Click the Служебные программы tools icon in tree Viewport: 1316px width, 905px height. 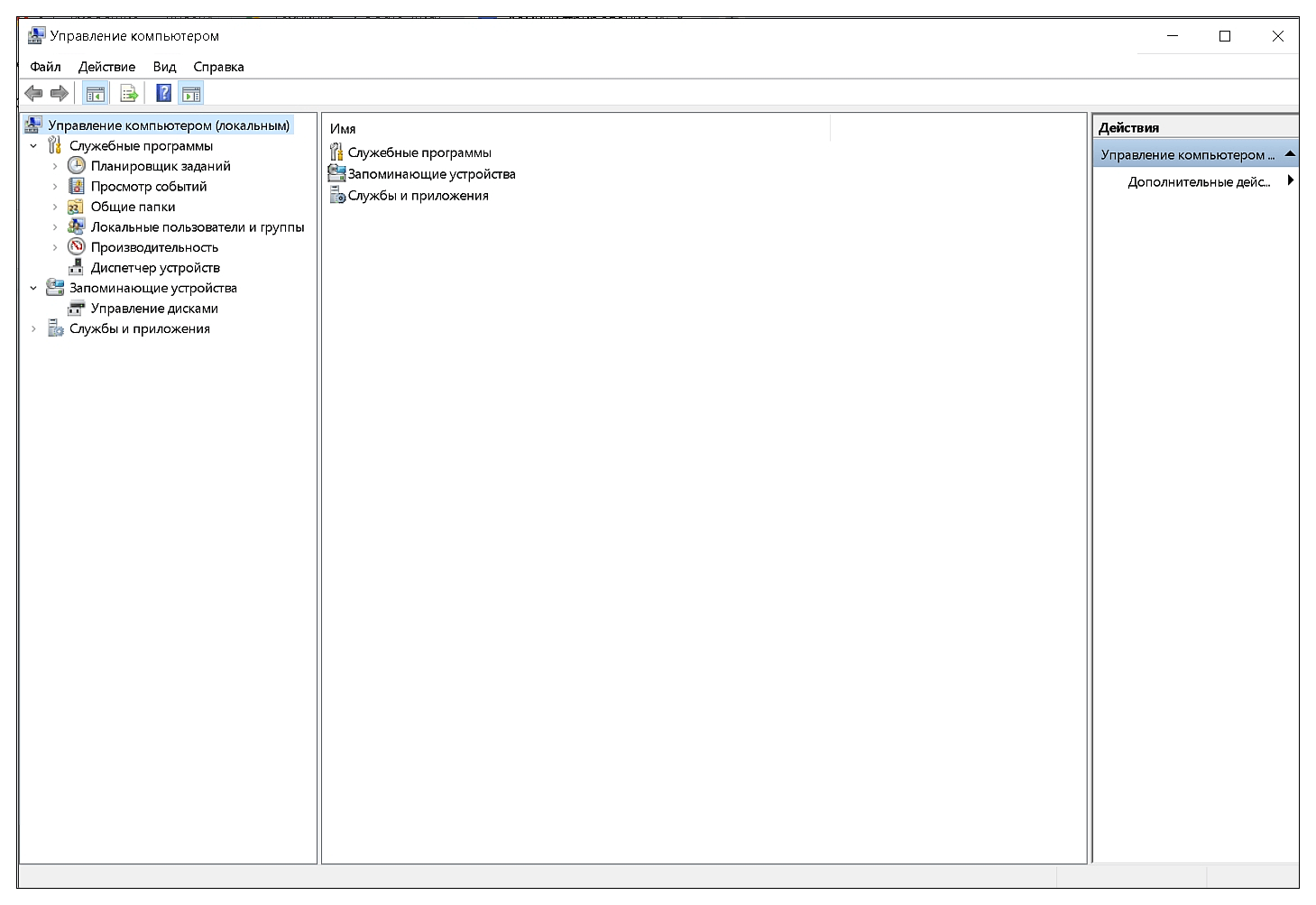point(55,146)
